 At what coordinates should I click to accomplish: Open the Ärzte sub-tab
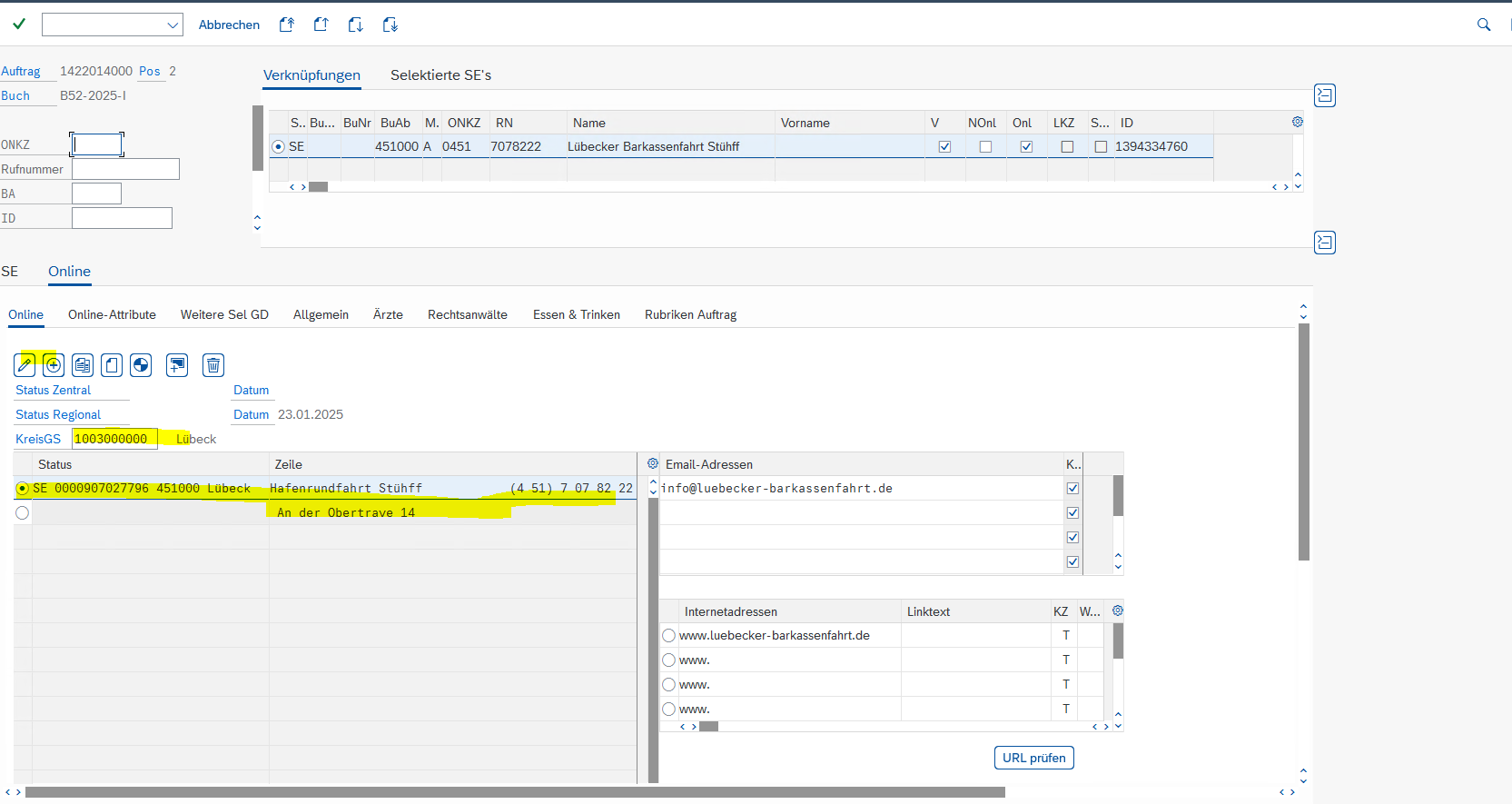[388, 314]
